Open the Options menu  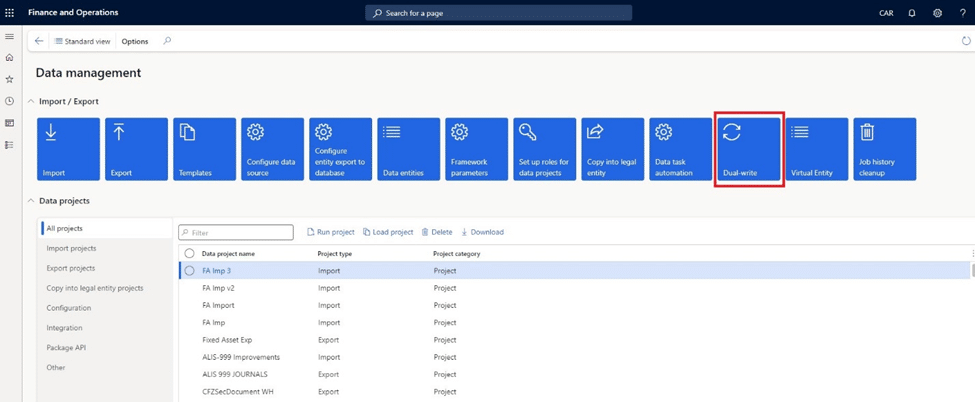(x=135, y=41)
